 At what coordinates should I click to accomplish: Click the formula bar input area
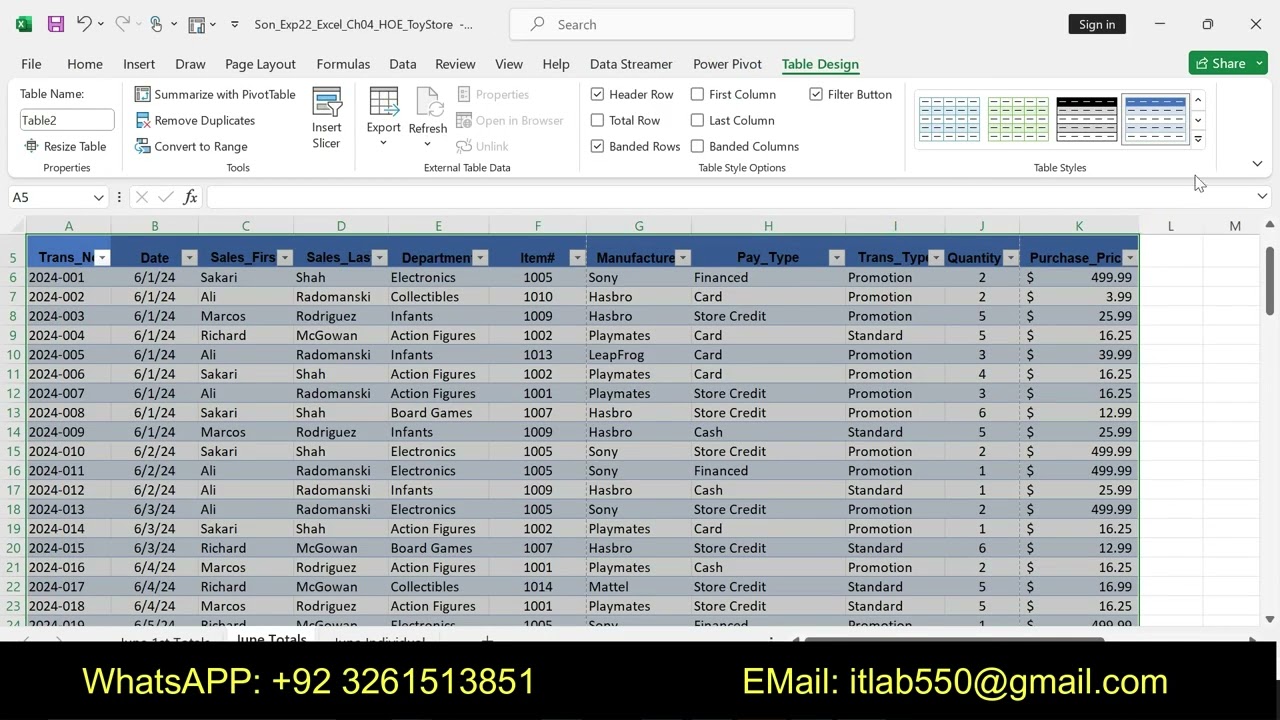tap(728, 197)
